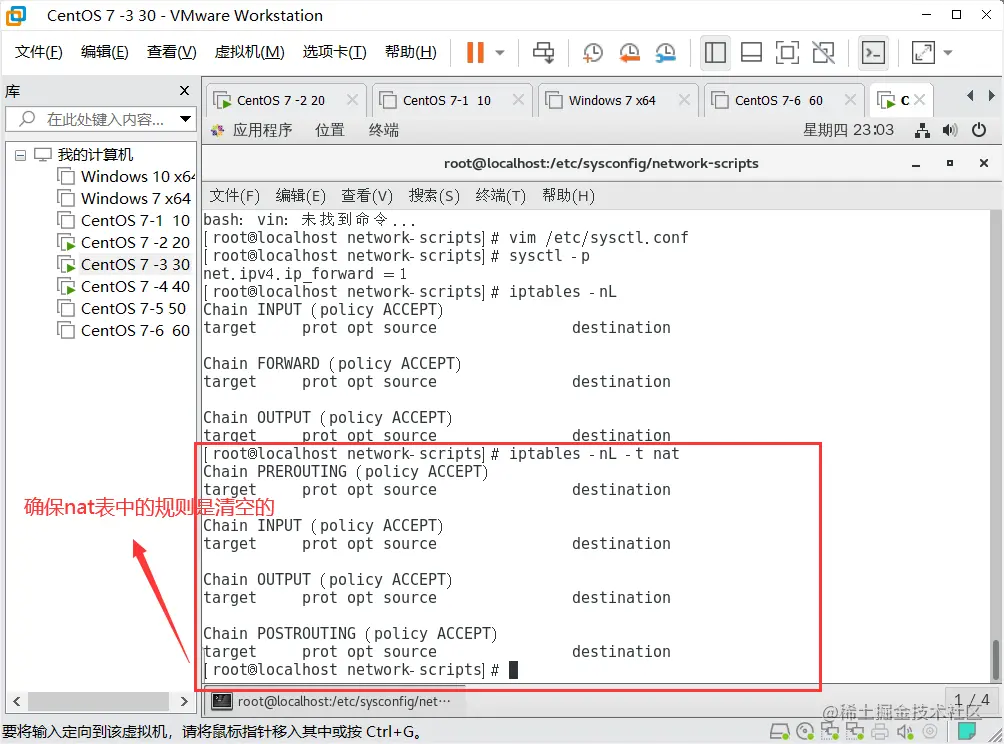
Task: Click the hard disk status icon
Action: tap(780, 731)
